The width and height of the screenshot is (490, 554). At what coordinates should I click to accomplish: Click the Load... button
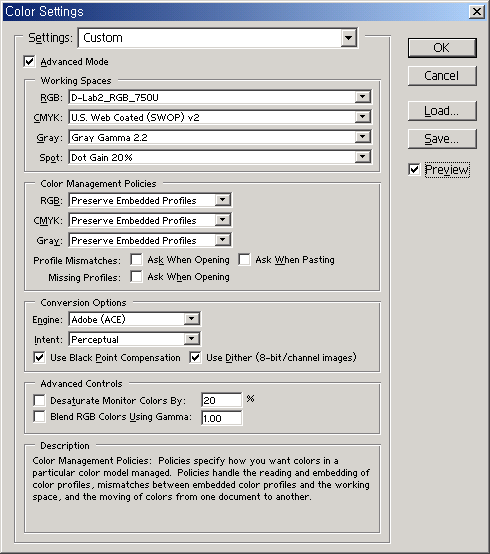tap(442, 111)
